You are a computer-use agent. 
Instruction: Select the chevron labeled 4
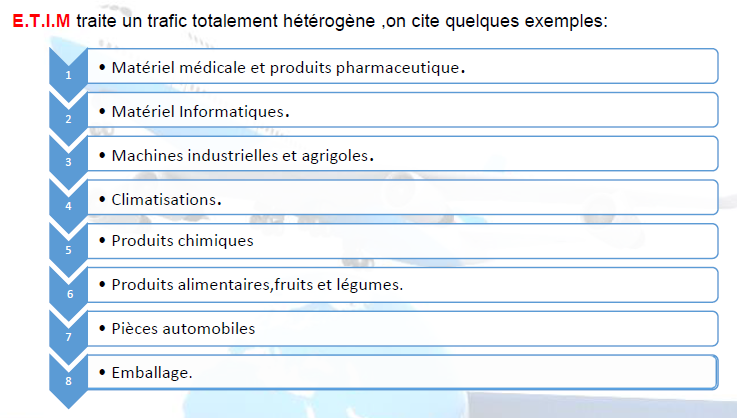[x=68, y=206]
